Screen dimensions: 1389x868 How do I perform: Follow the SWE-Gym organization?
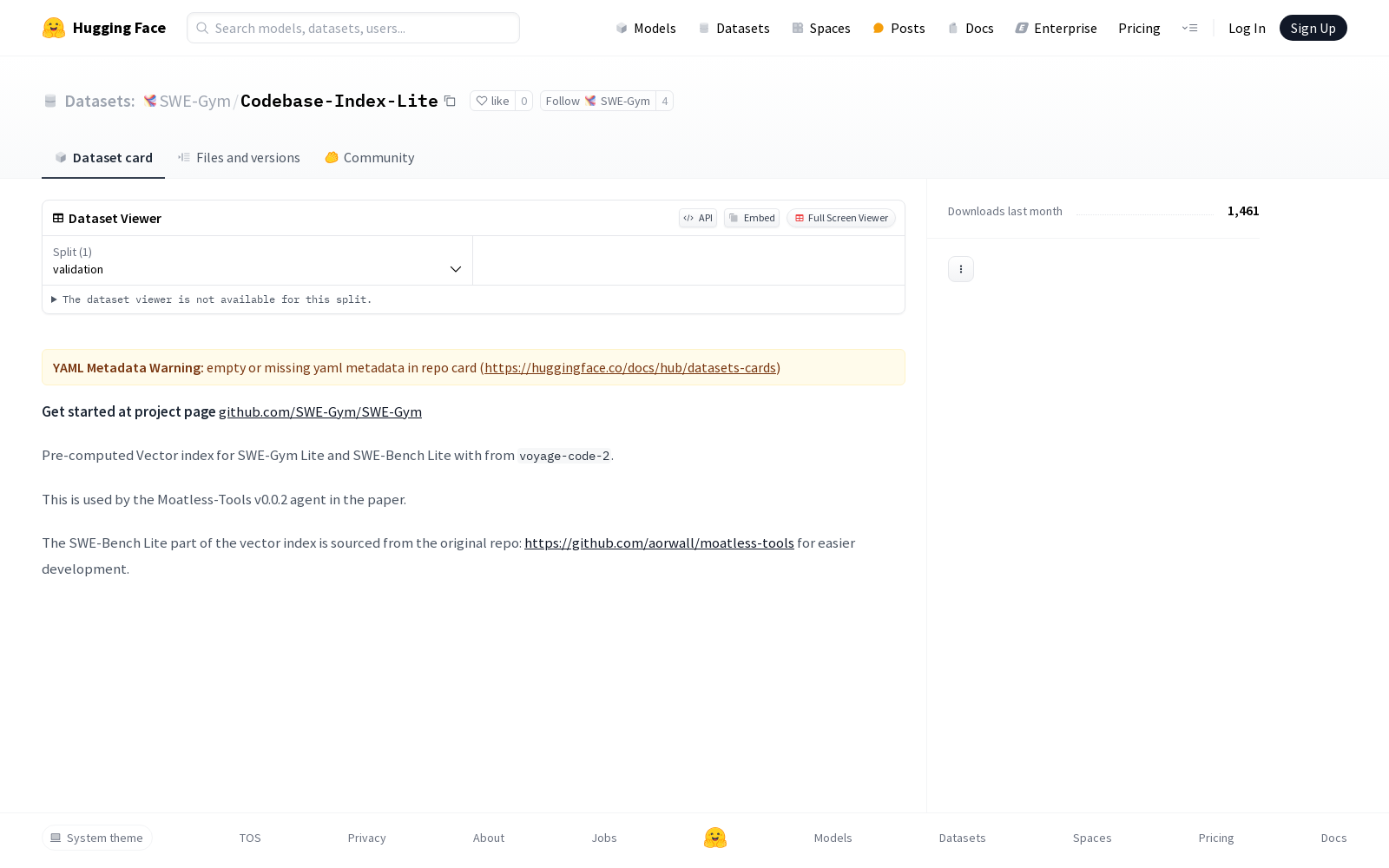pos(598,101)
